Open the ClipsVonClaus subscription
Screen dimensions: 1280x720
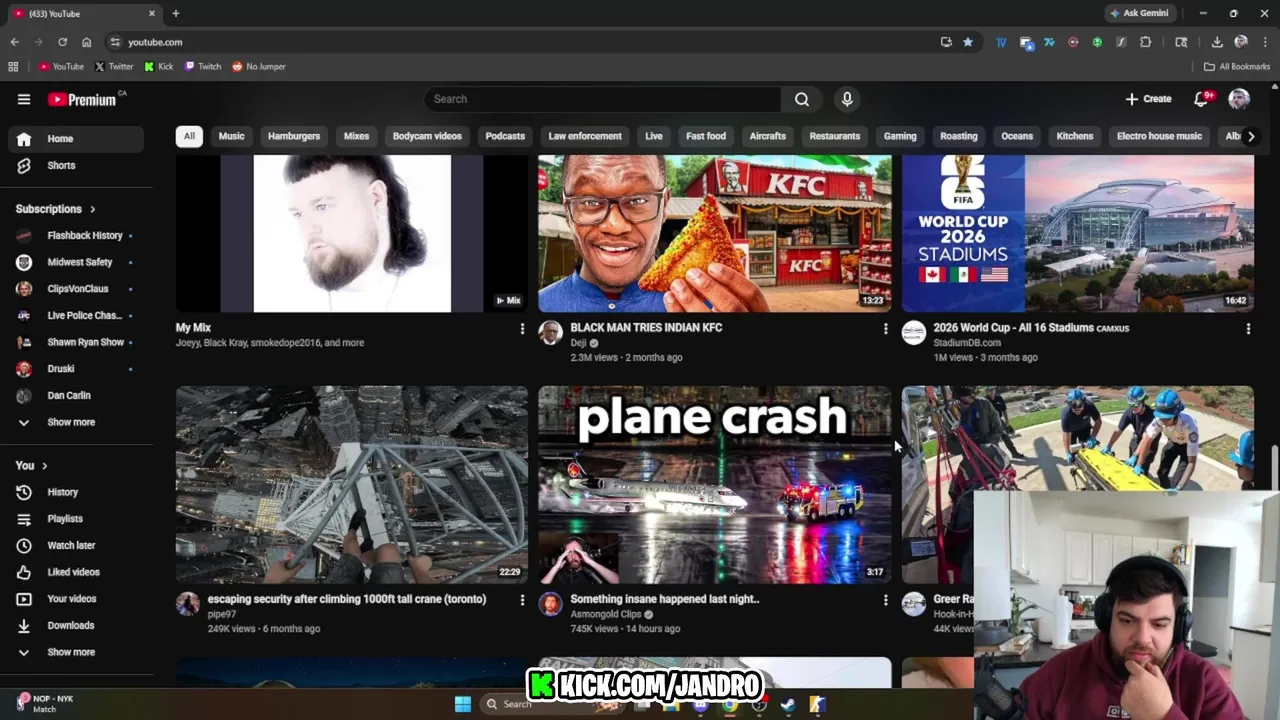point(76,289)
